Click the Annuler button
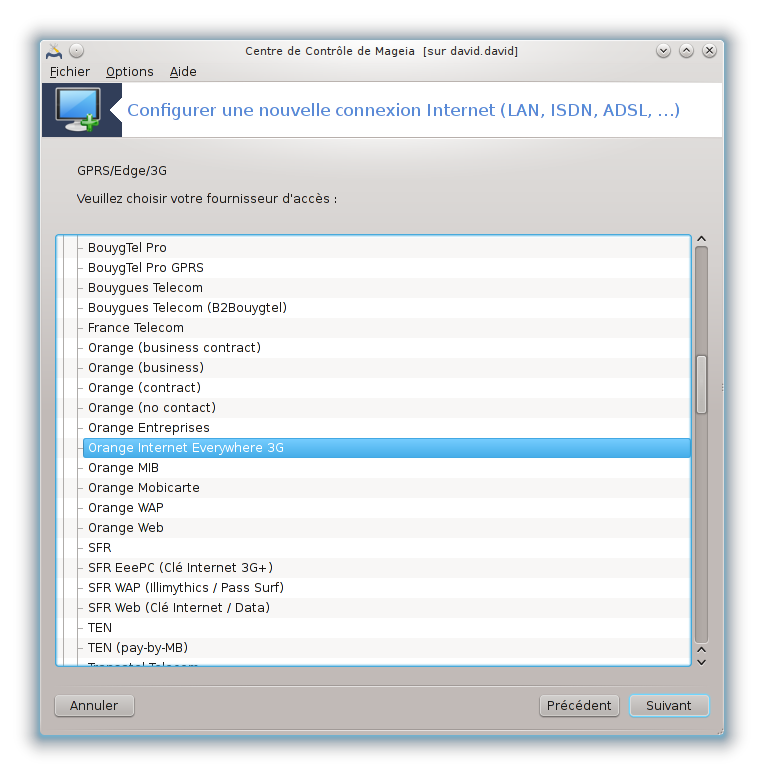The width and height of the screenshot is (764, 775). coord(94,705)
